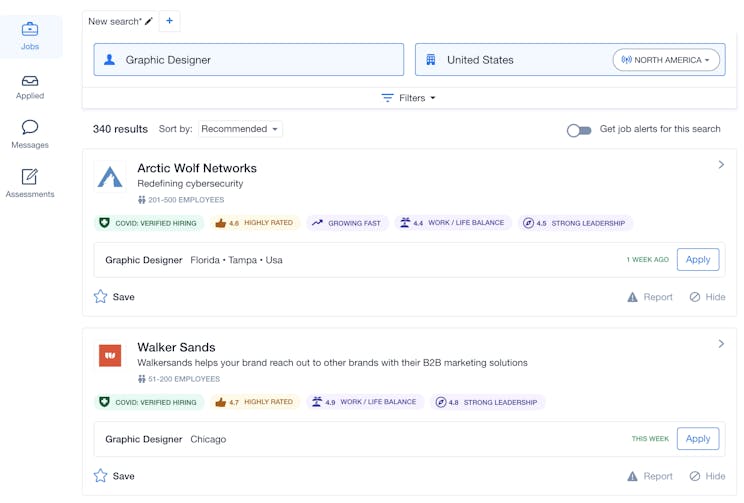The image size is (744, 503).
Task: Click the warning triangle for Arctic Wolf Networks
Action: tap(632, 297)
